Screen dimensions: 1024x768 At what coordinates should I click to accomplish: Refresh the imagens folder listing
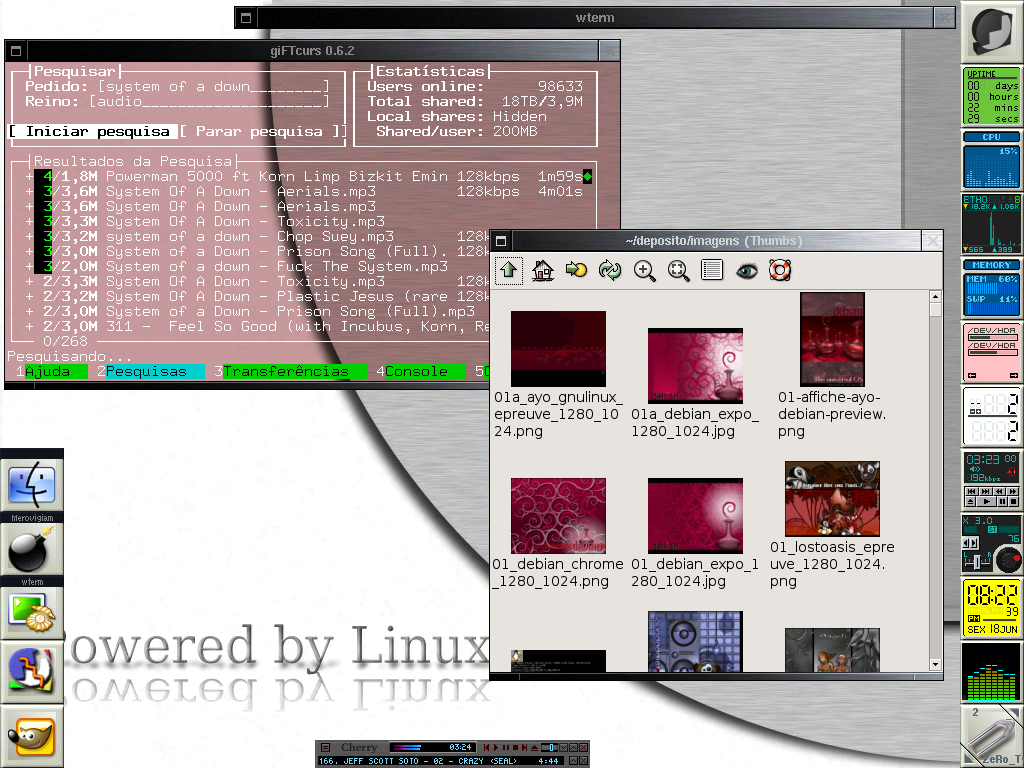point(610,270)
